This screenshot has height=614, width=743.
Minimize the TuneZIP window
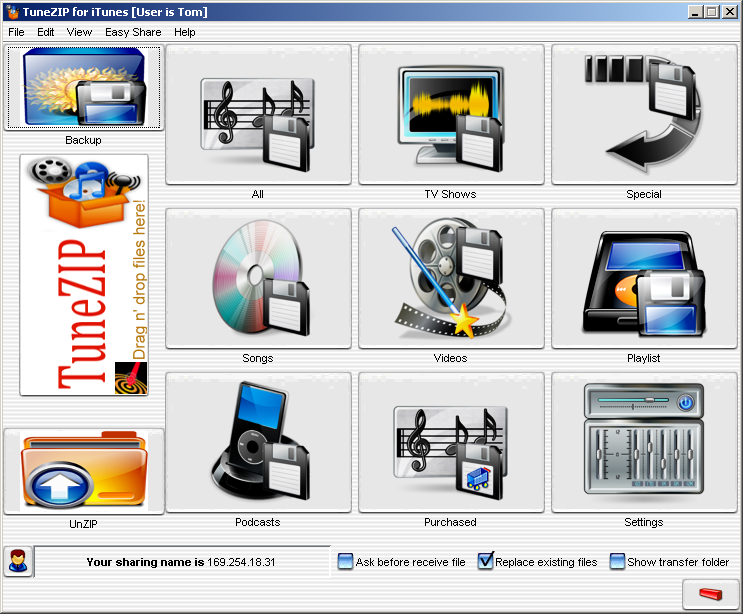[695, 12]
